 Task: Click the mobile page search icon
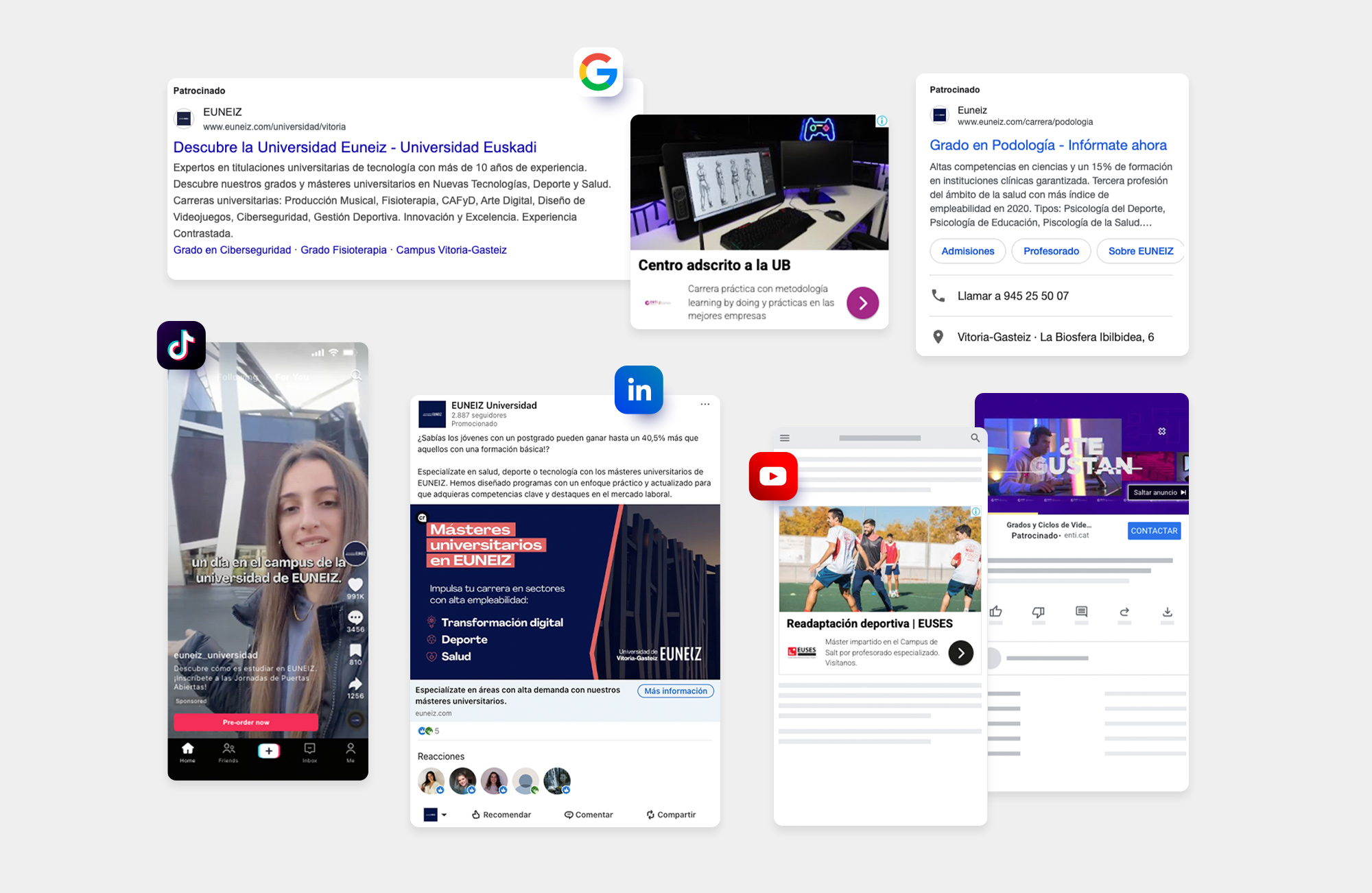[x=975, y=438]
